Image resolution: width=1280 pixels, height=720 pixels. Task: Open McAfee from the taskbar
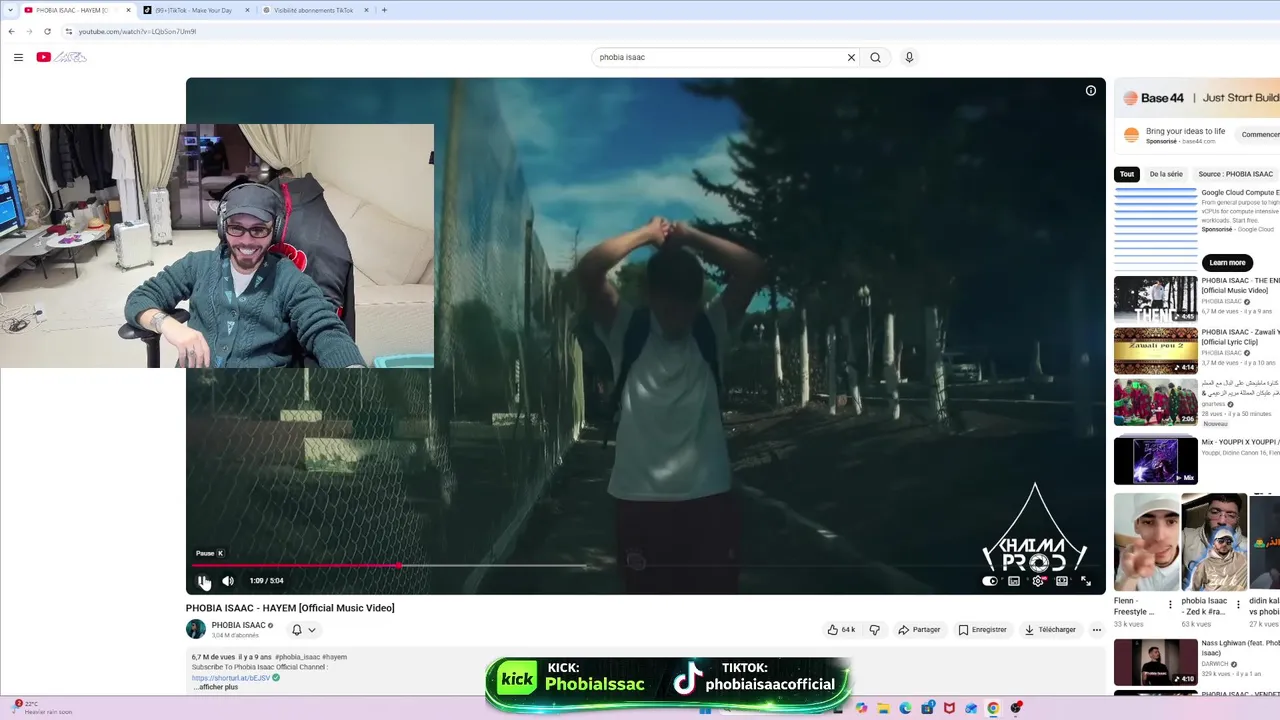pos(949,708)
